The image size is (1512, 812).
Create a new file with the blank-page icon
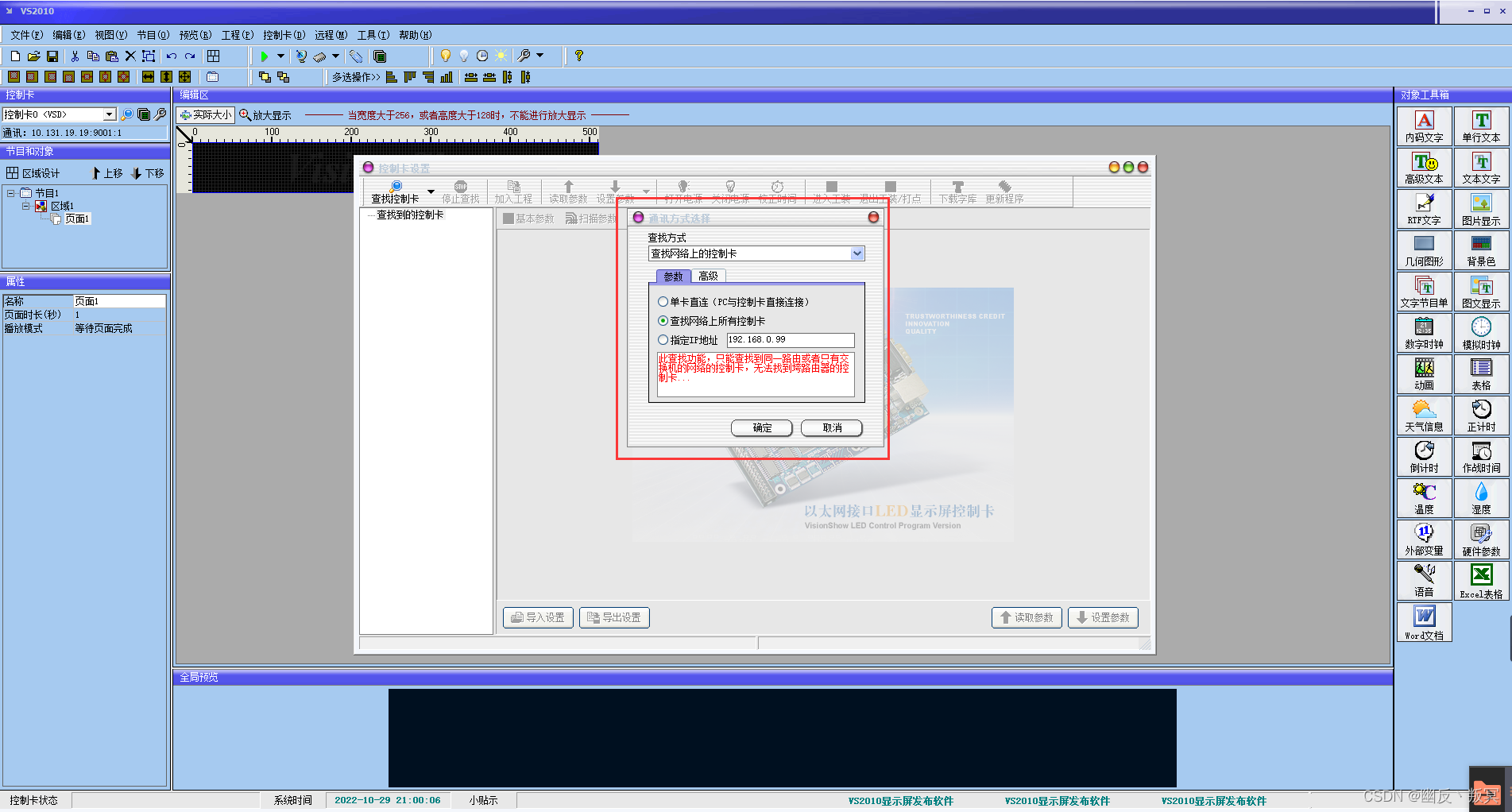pos(15,56)
